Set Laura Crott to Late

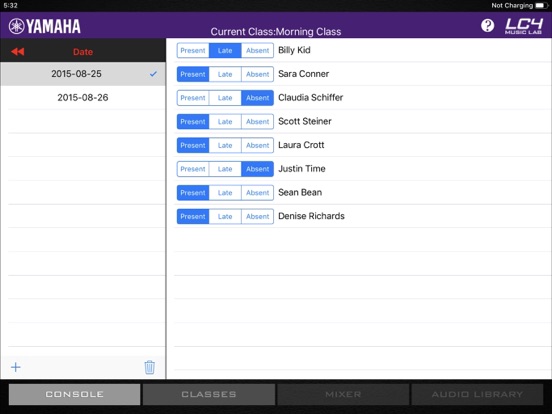coord(225,145)
